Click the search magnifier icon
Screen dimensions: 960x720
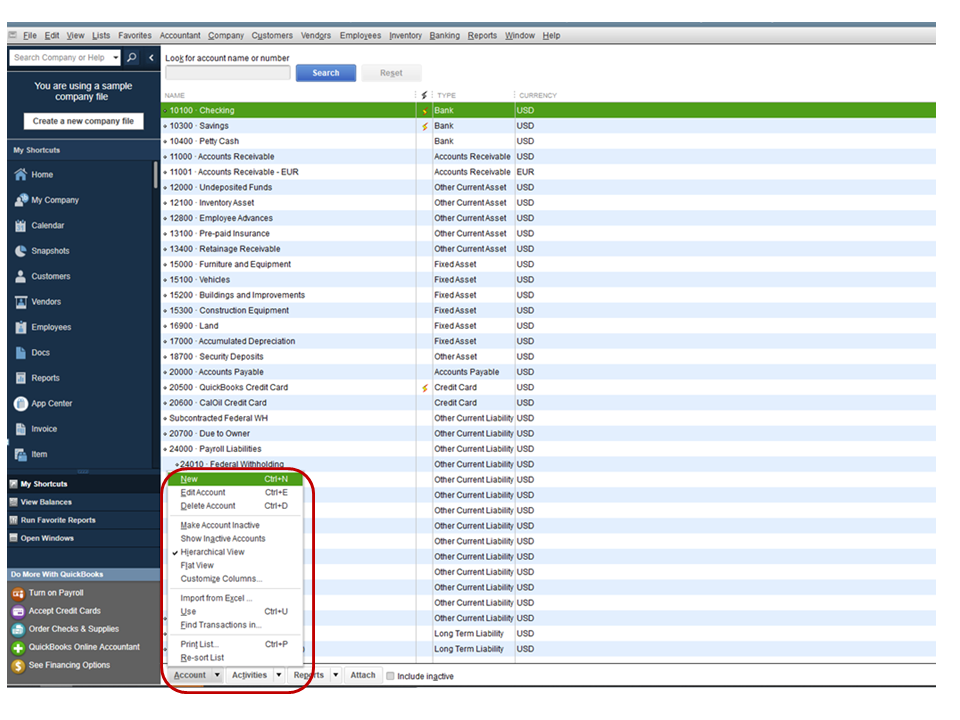click(132, 58)
